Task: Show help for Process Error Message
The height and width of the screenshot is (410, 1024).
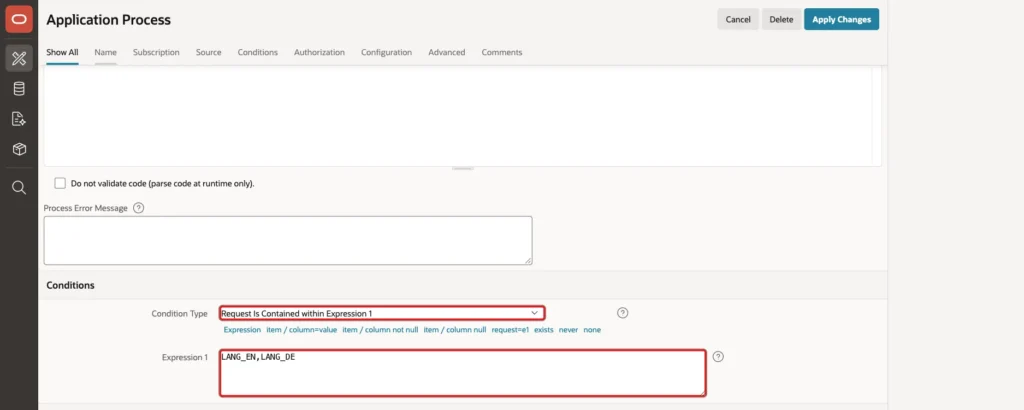Action: click(x=138, y=208)
